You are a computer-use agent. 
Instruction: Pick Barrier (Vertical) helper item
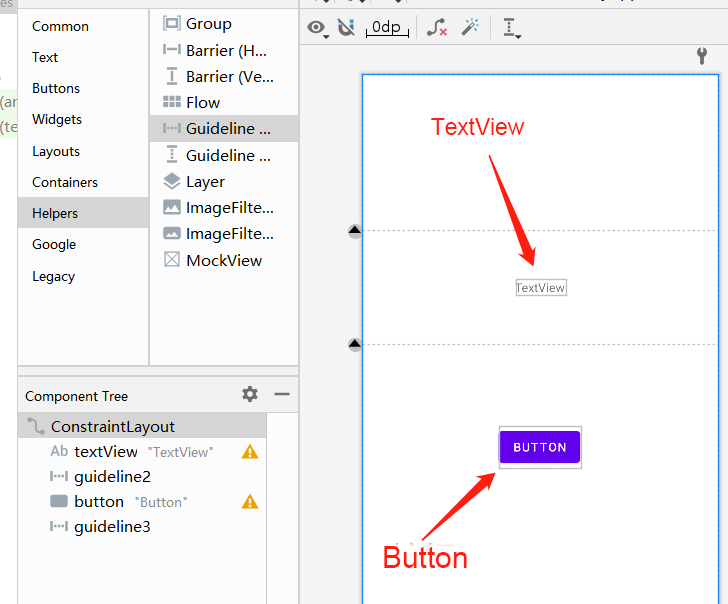click(x=224, y=76)
